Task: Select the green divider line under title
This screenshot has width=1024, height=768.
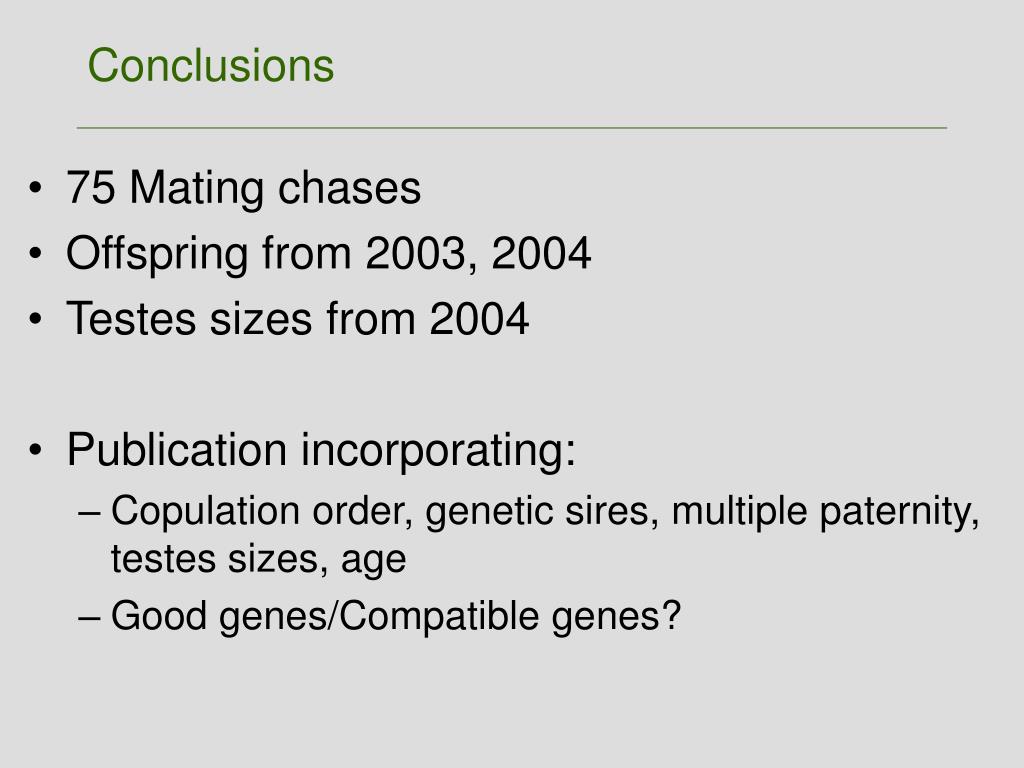Action: click(512, 128)
